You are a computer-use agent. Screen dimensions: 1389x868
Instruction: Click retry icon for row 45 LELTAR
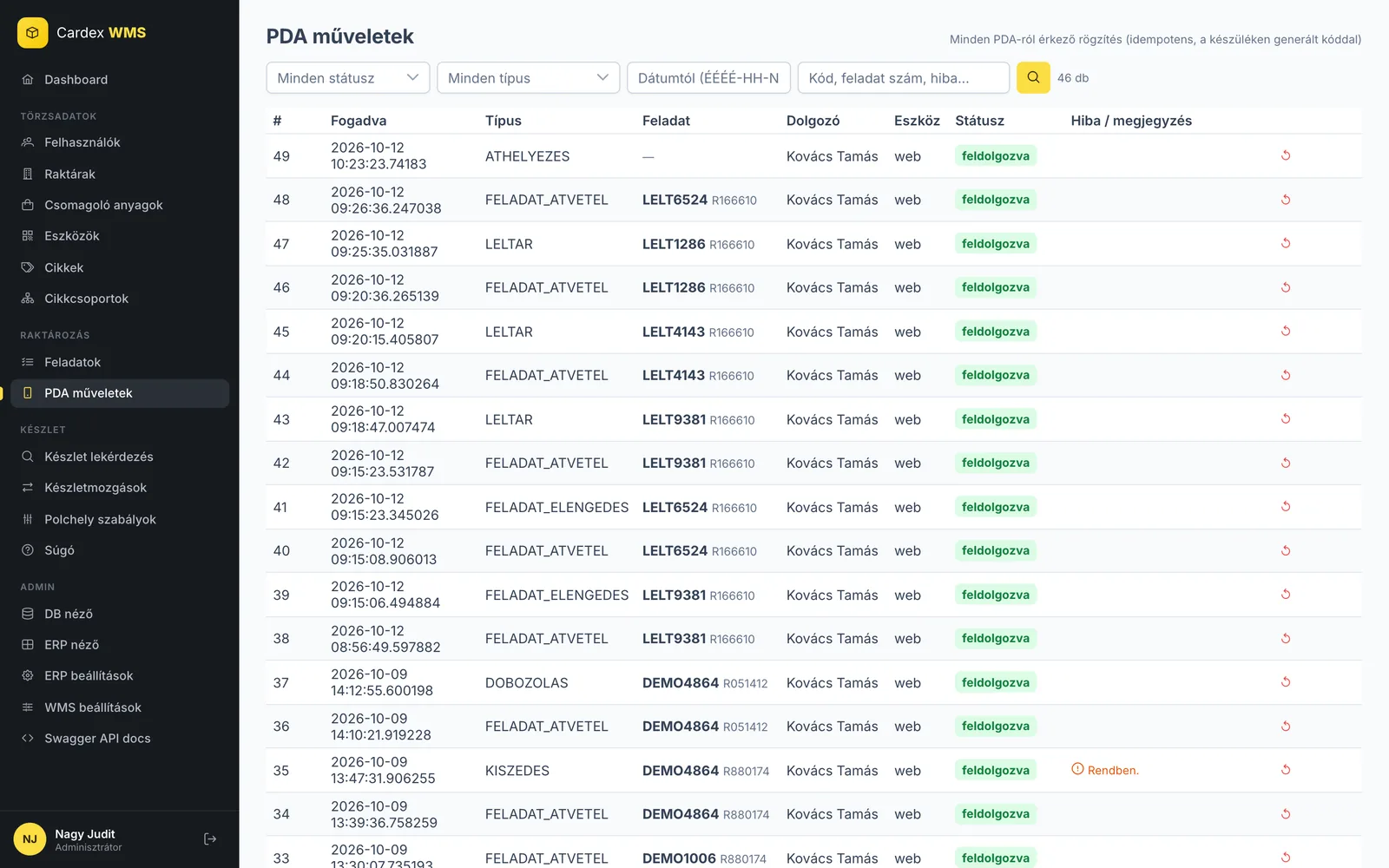[x=1286, y=331]
